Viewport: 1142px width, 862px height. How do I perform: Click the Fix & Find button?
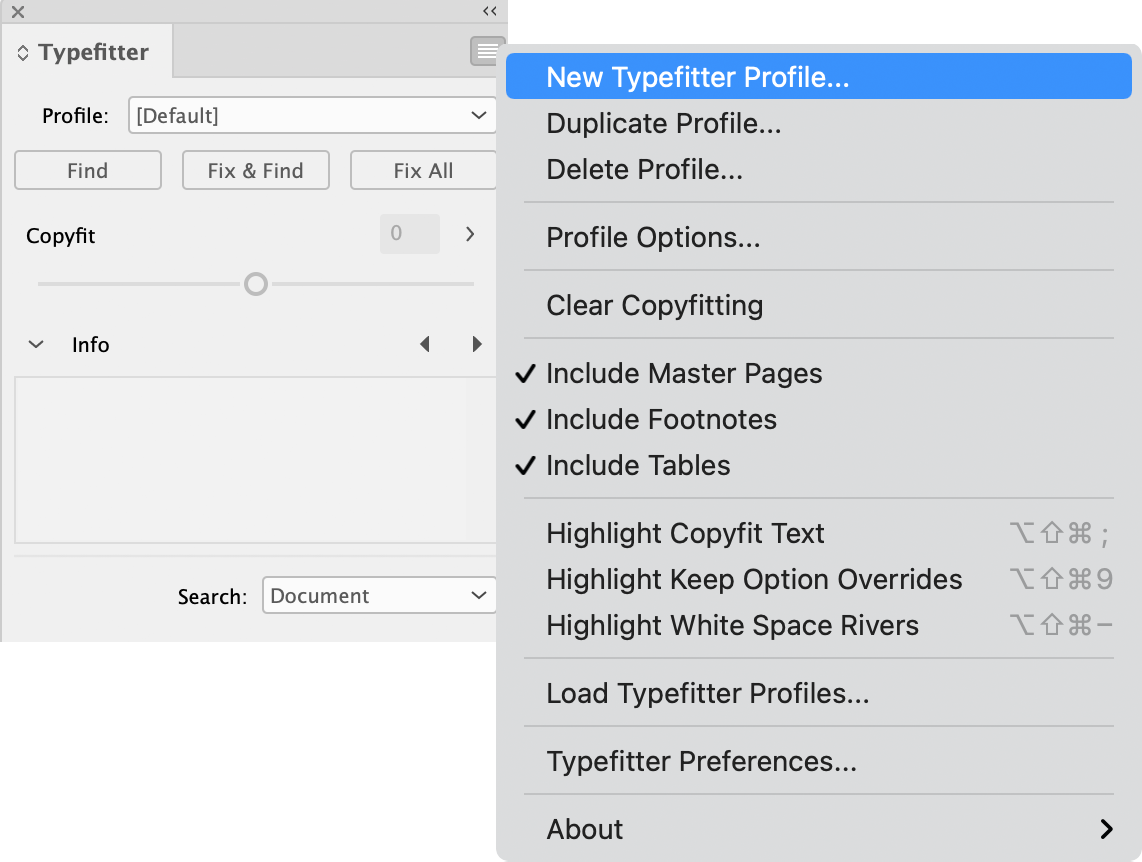(256, 170)
